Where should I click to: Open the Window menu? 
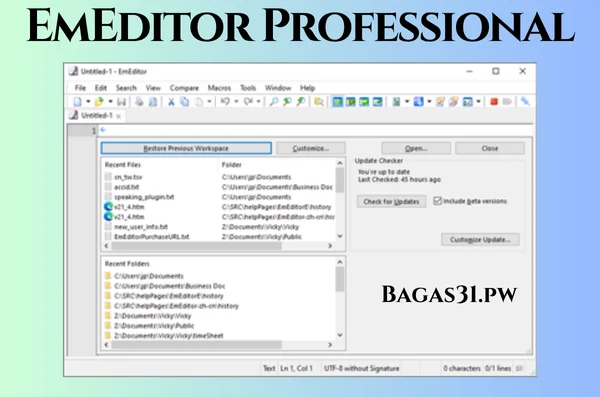click(x=278, y=88)
